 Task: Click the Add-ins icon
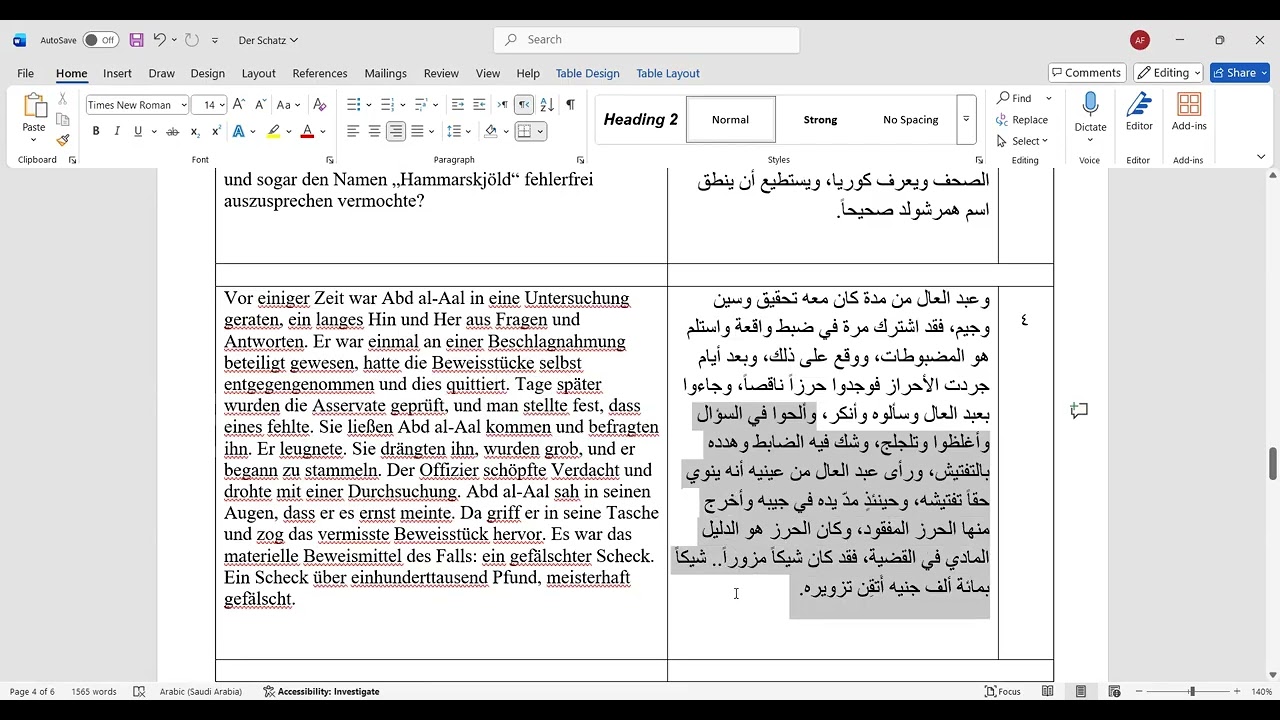pos(1189,112)
